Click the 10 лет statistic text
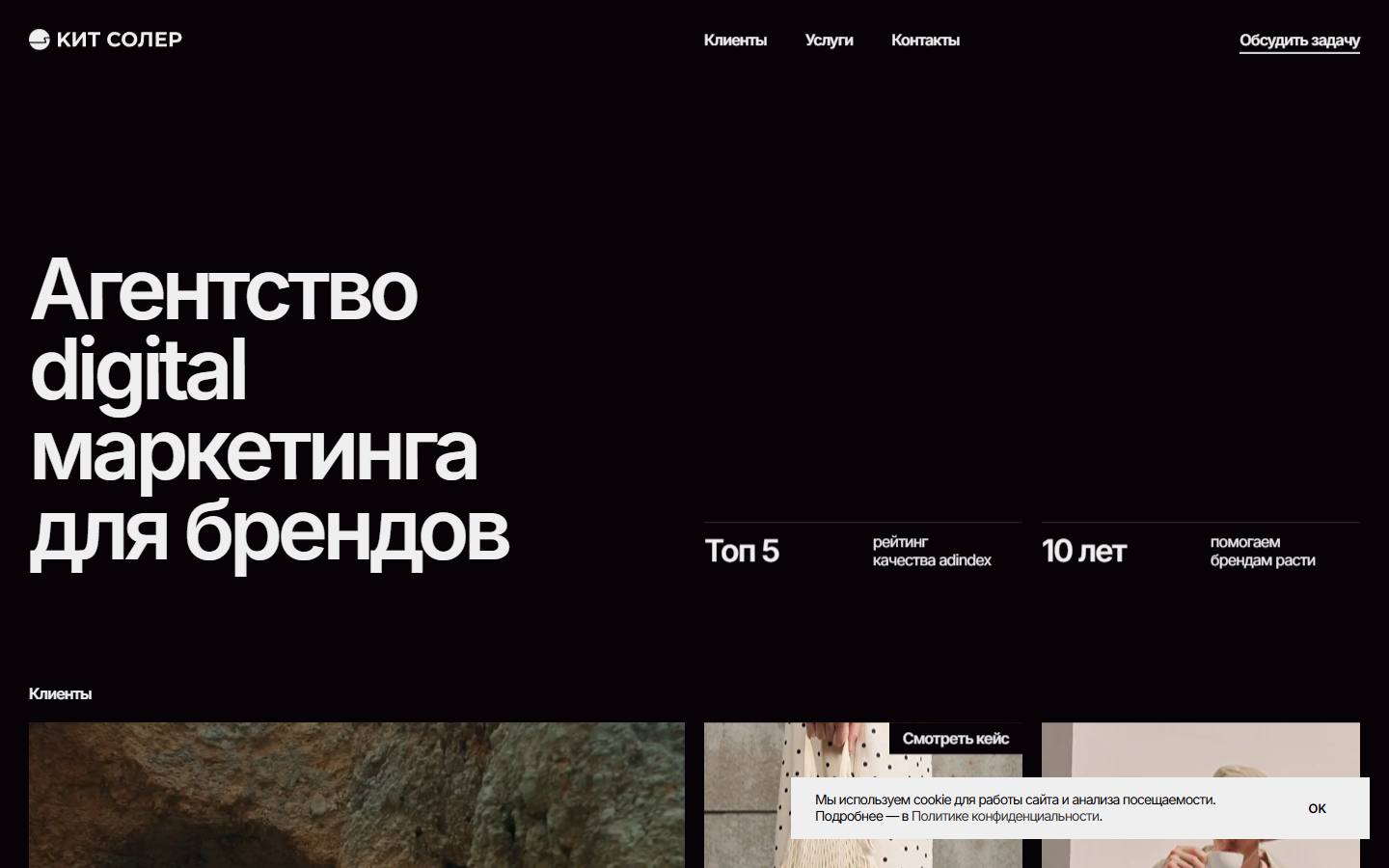The height and width of the screenshot is (868, 1389). [x=1084, y=551]
